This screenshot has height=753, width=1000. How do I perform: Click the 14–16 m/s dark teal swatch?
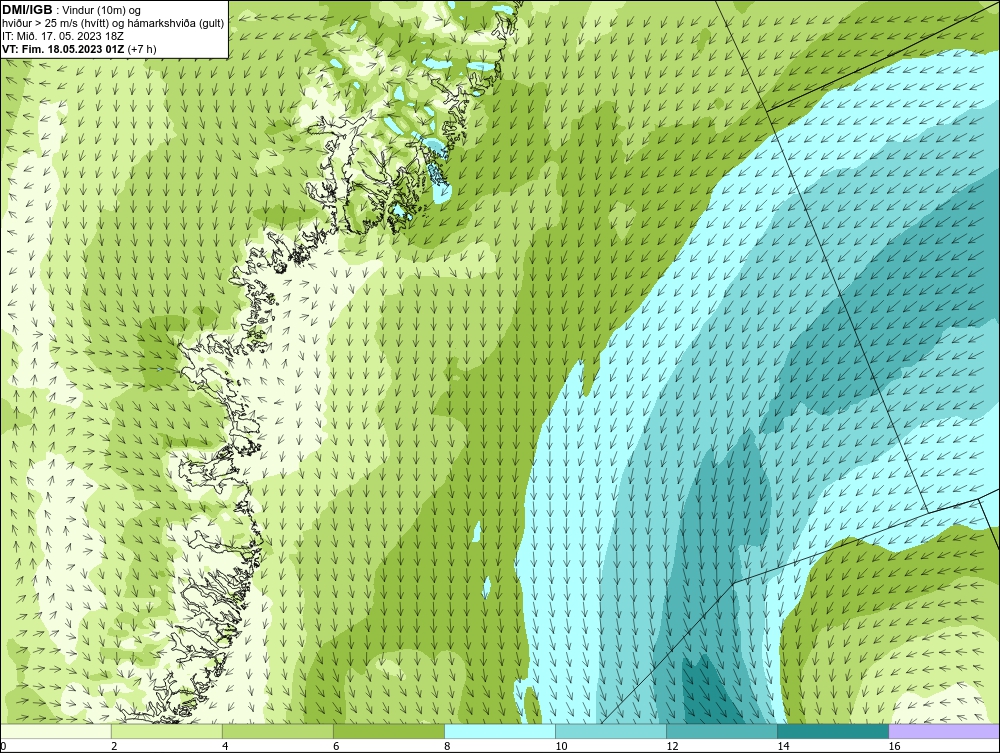(x=833, y=731)
